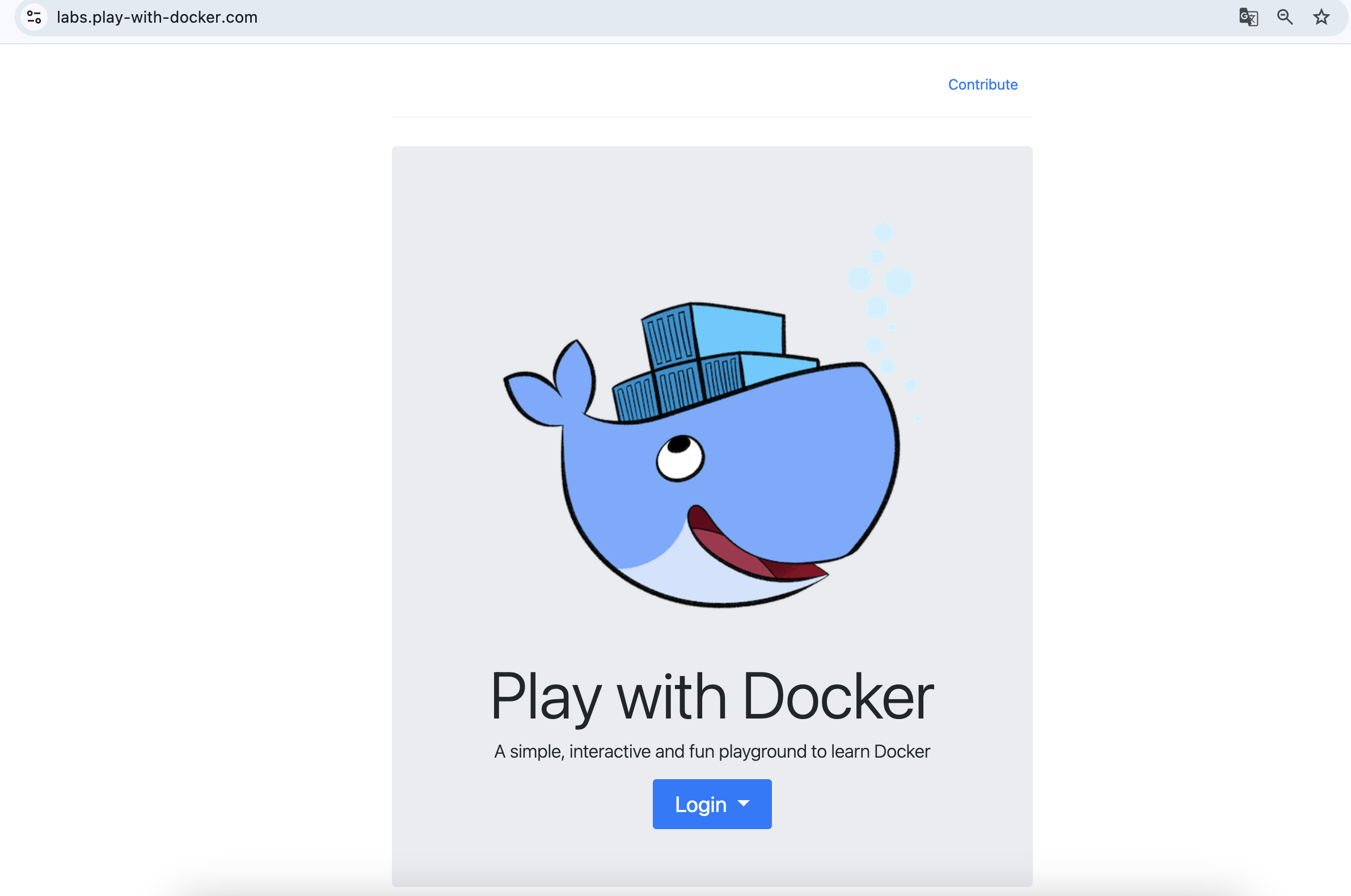Click the Play with Docker heading
Screen dimensions: 1351x896
(x=711, y=696)
